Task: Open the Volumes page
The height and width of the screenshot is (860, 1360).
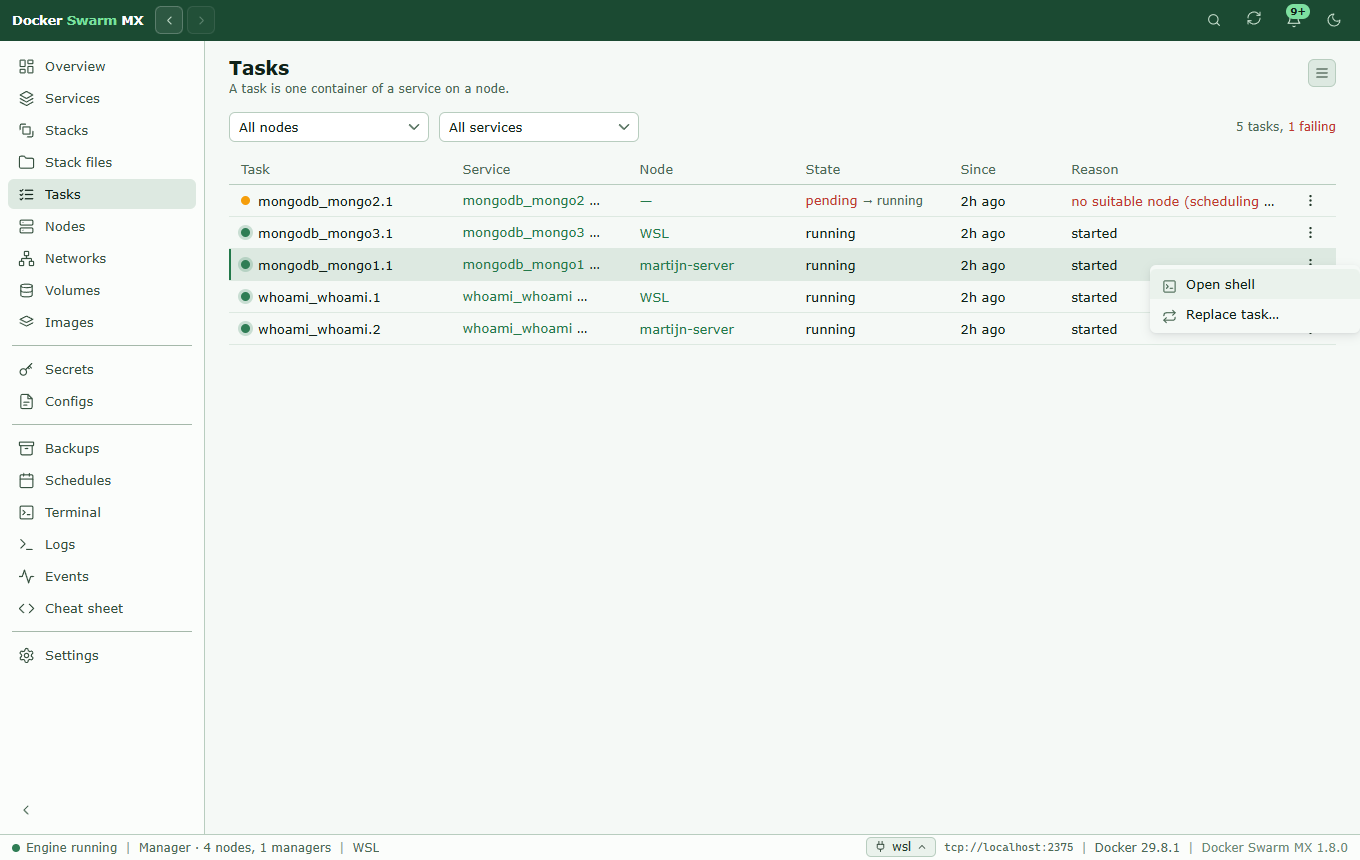Action: (x=101, y=290)
